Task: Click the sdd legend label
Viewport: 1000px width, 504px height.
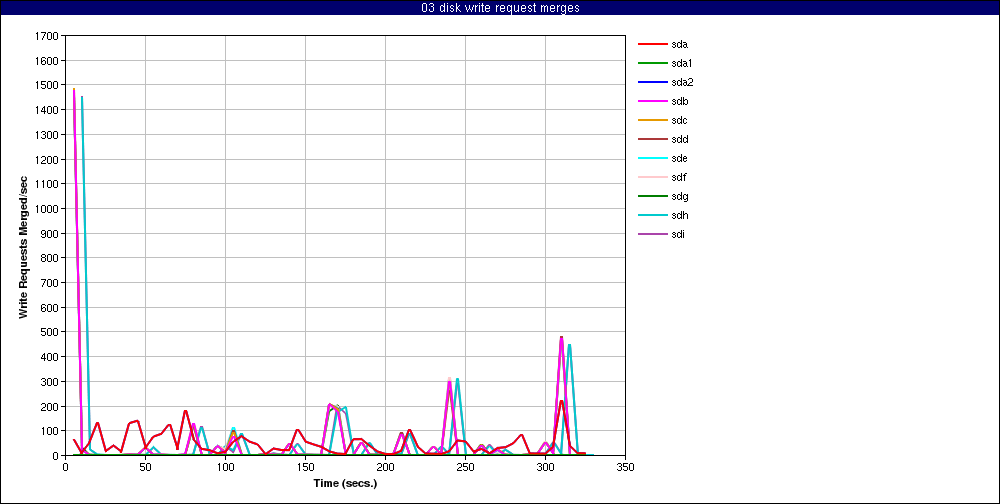Action: pos(679,140)
